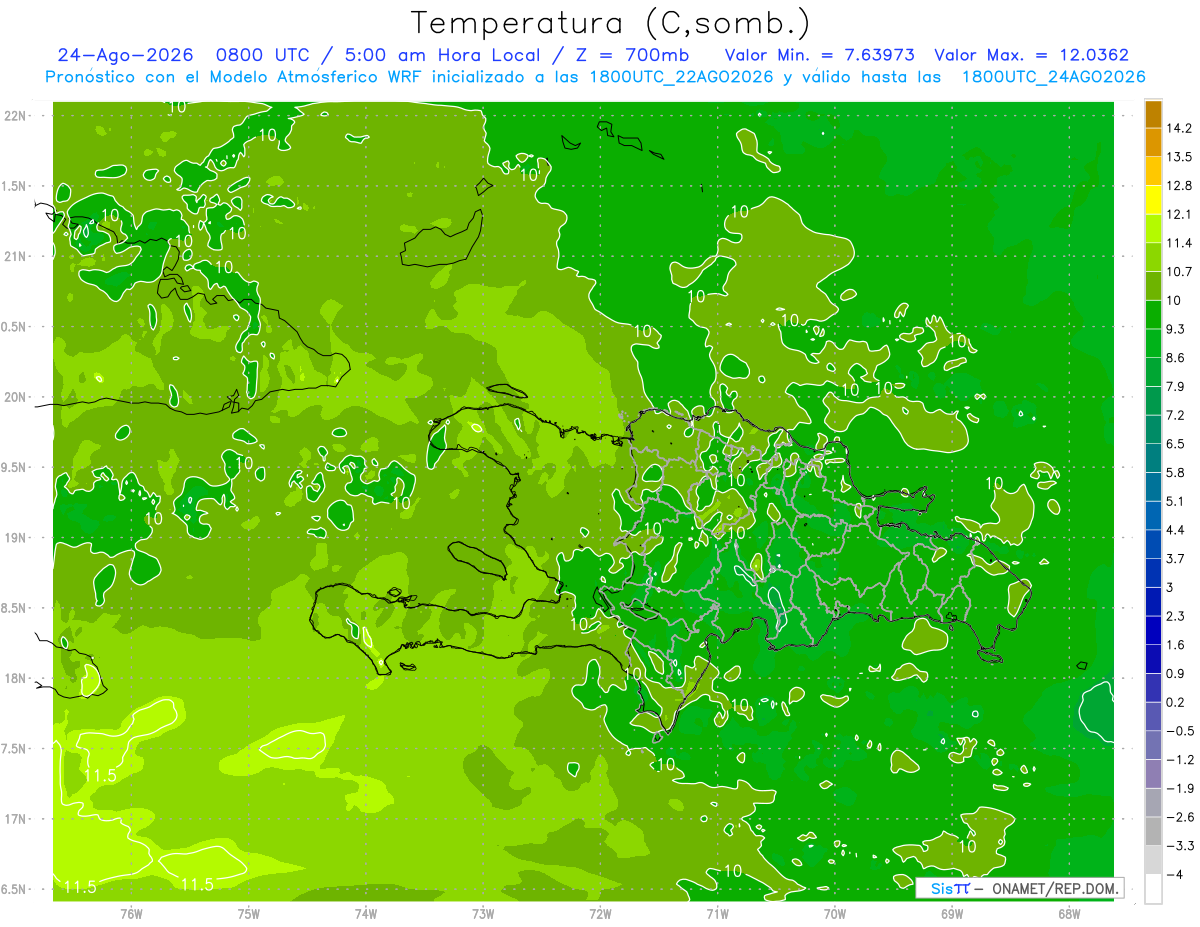Click the '20N' latitude axis label
1200x927 pixels.
pyautogui.click(x=16, y=397)
